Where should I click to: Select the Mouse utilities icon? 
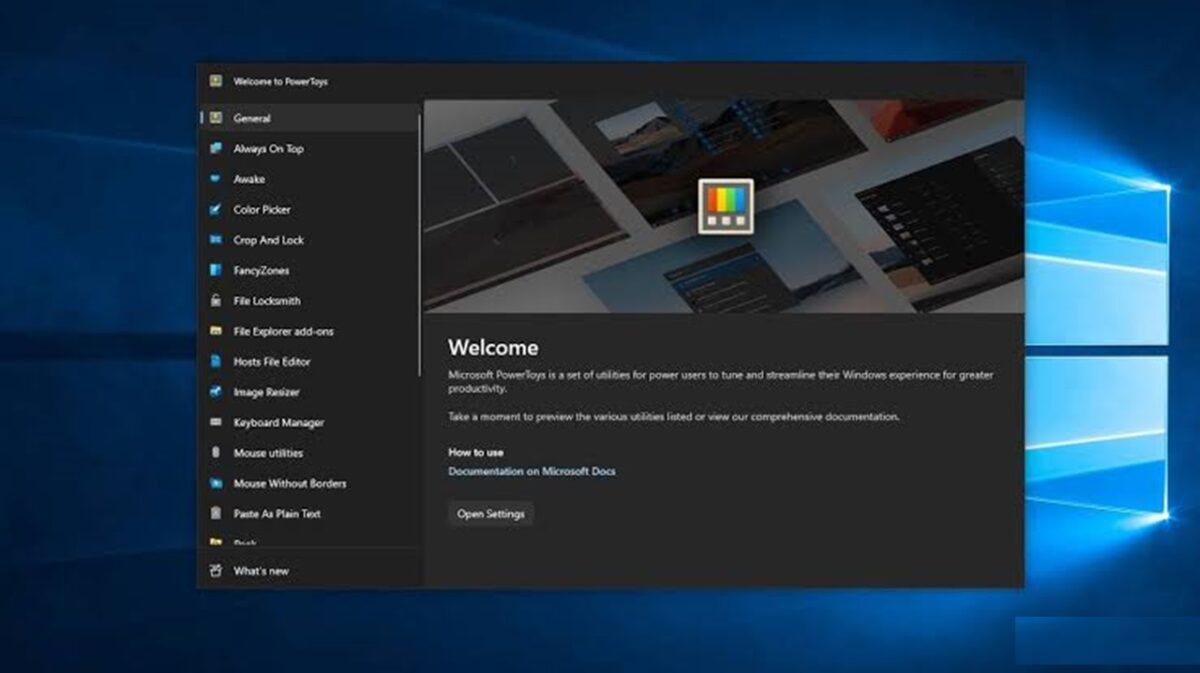[x=215, y=452]
